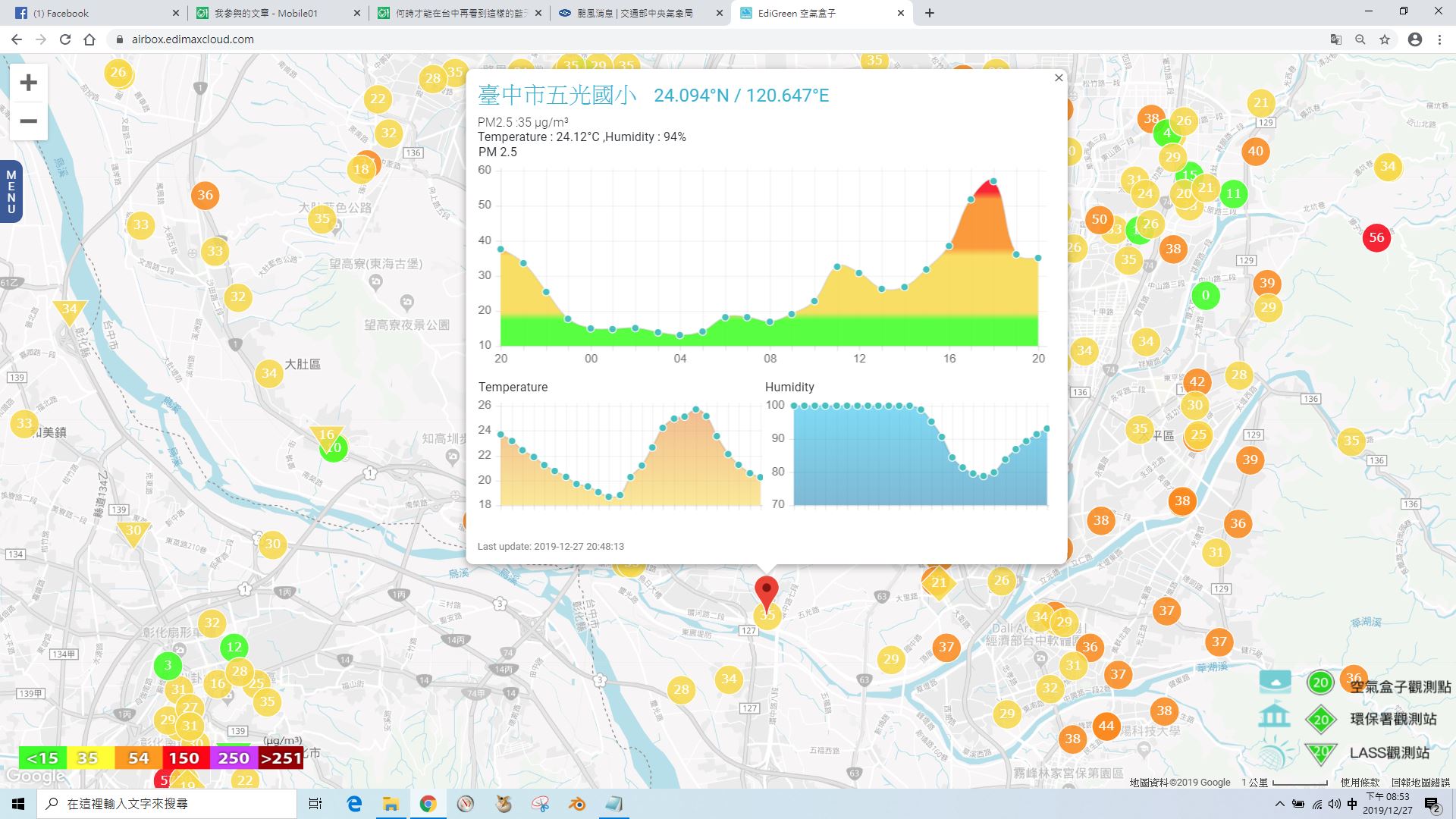
Task: Click the 臺中市五光國小 popup title
Action: [557, 95]
